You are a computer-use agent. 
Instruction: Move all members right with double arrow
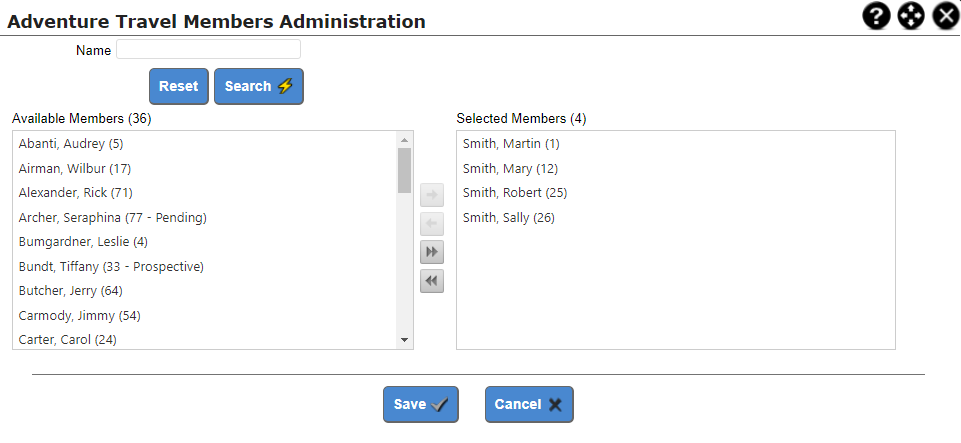(431, 252)
